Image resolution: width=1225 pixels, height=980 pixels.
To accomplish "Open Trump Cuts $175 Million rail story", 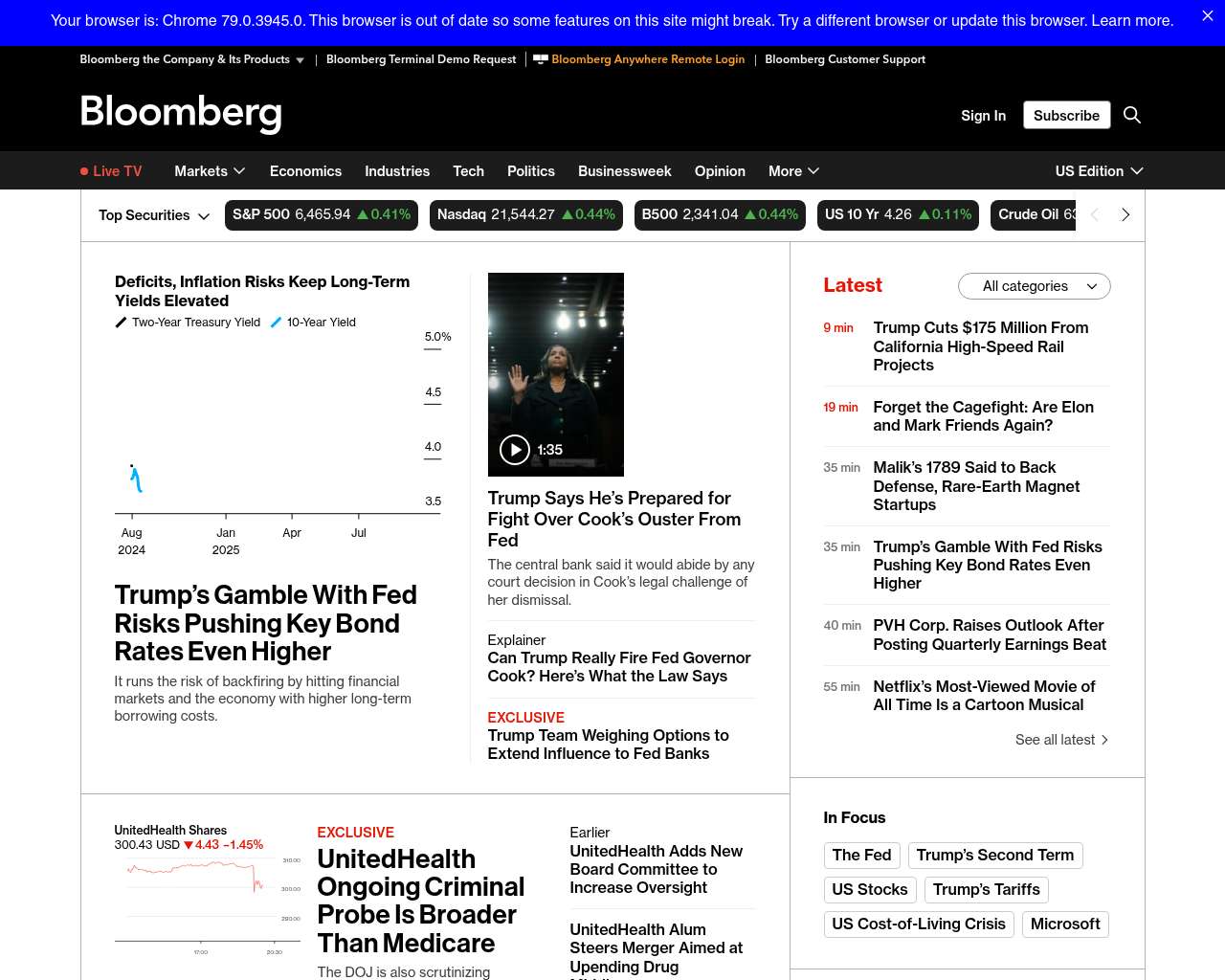I will coord(981,346).
